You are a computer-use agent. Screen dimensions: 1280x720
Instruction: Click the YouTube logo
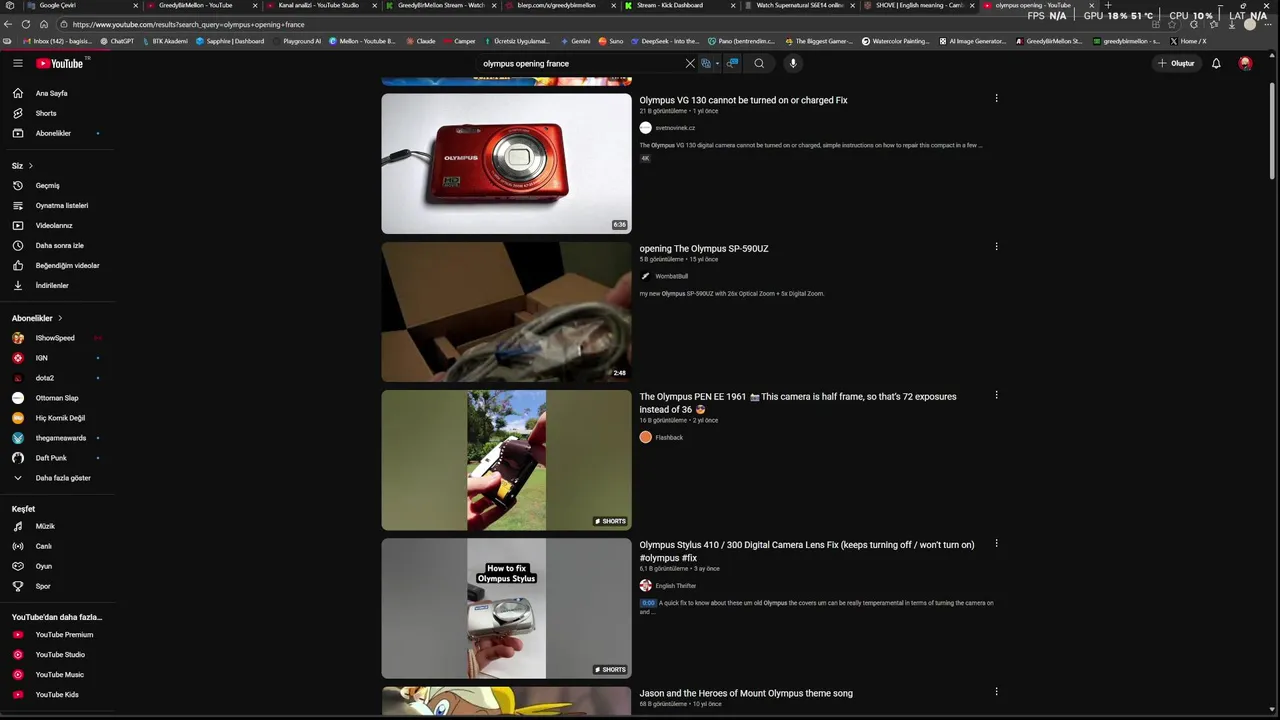pyautogui.click(x=61, y=63)
